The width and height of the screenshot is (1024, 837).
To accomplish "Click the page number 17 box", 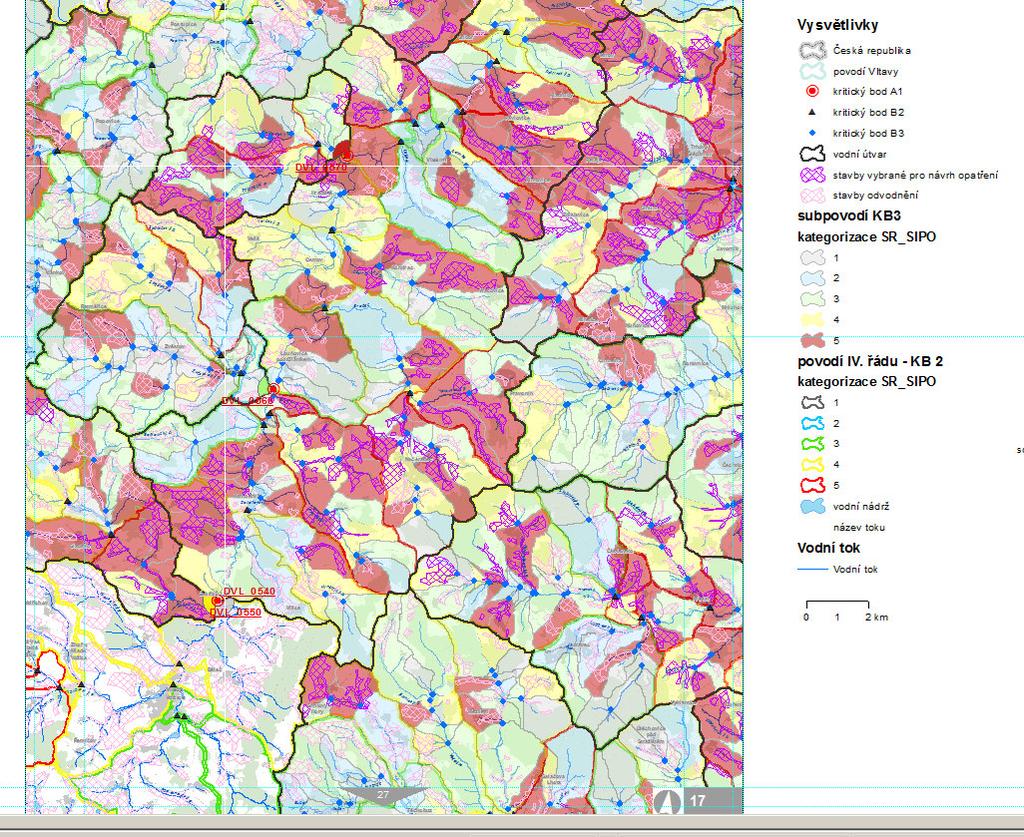I will point(711,800).
